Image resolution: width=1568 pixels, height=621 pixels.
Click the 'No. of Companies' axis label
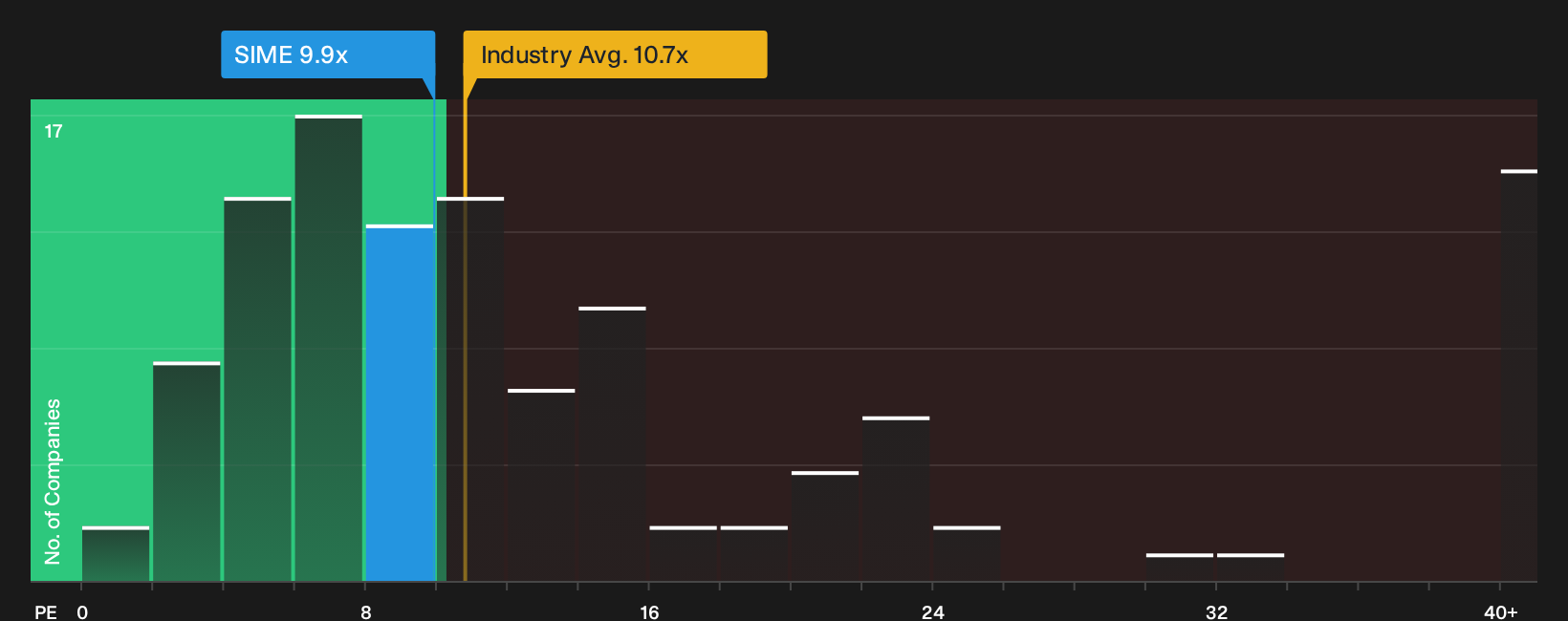[x=53, y=482]
